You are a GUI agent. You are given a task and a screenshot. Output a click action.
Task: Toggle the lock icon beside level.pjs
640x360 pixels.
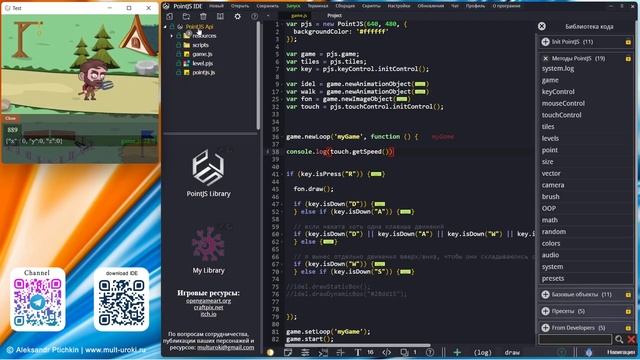tap(179, 63)
